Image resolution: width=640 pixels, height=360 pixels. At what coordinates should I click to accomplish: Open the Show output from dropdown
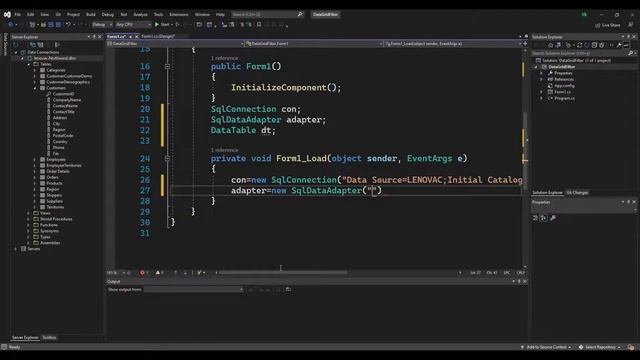coord(193,289)
